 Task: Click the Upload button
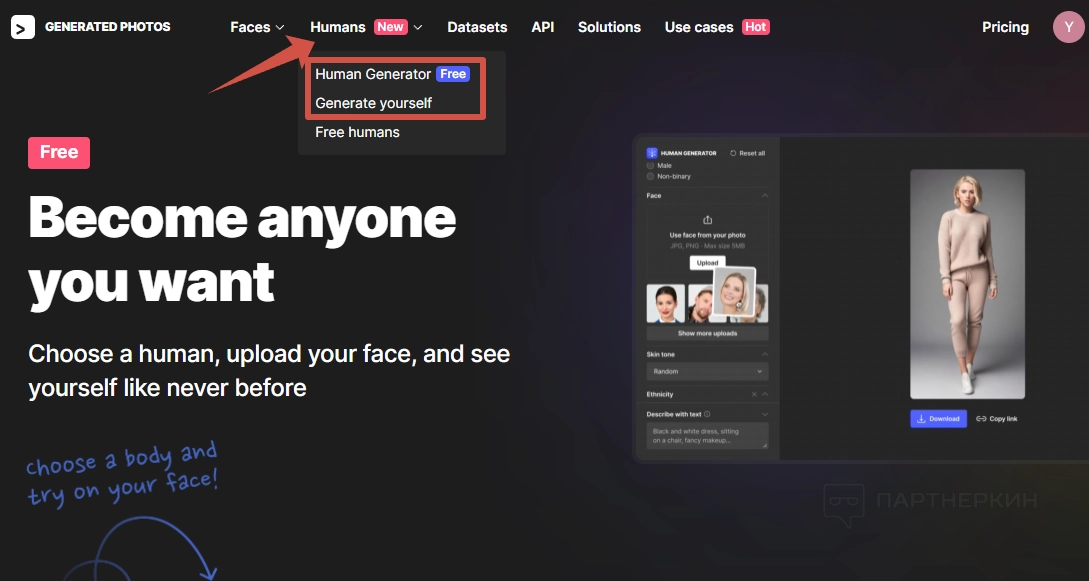tap(707, 263)
